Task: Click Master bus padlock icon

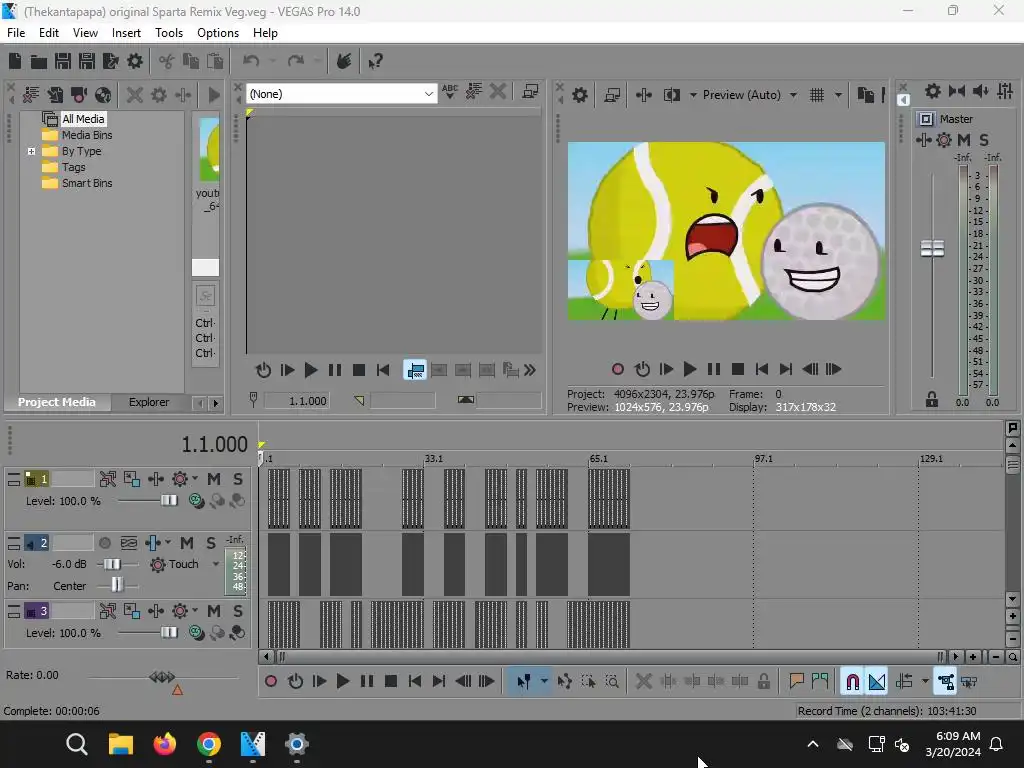Action: pyautogui.click(x=932, y=400)
